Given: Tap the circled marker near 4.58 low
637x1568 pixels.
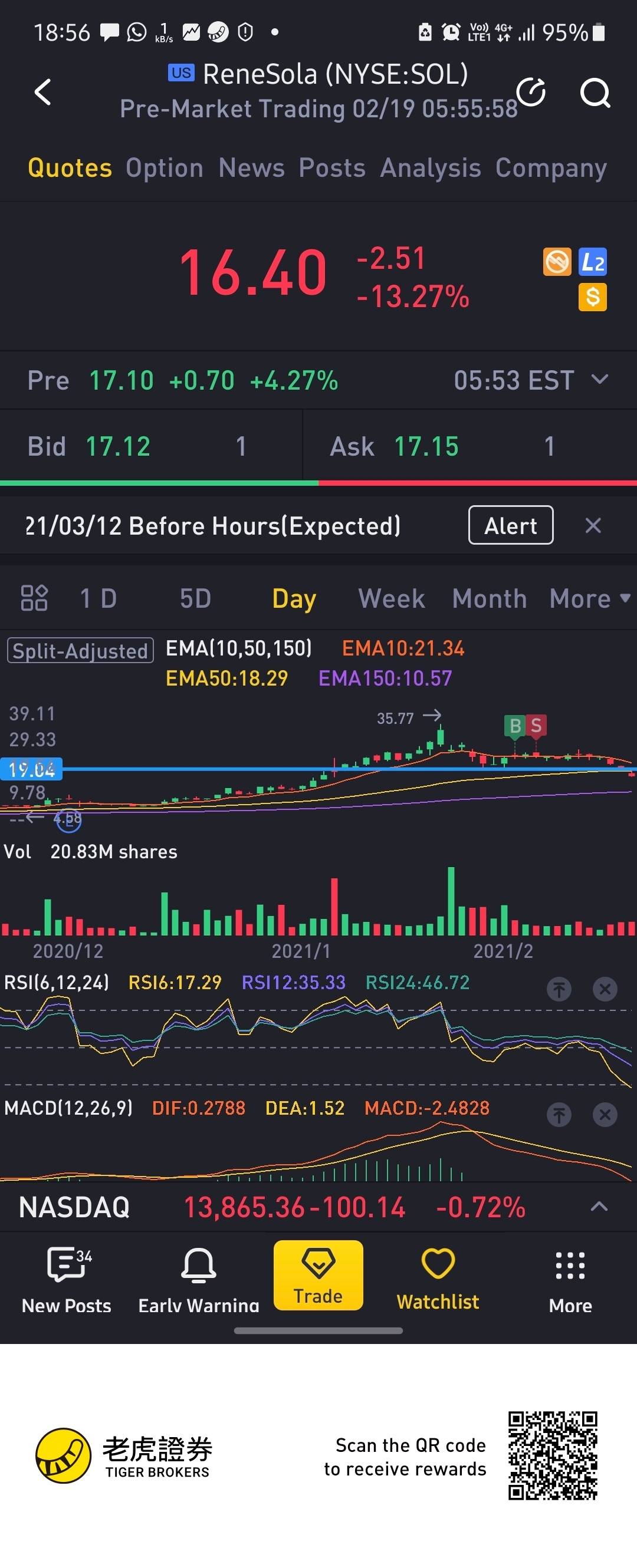Looking at the screenshot, I should (68, 820).
